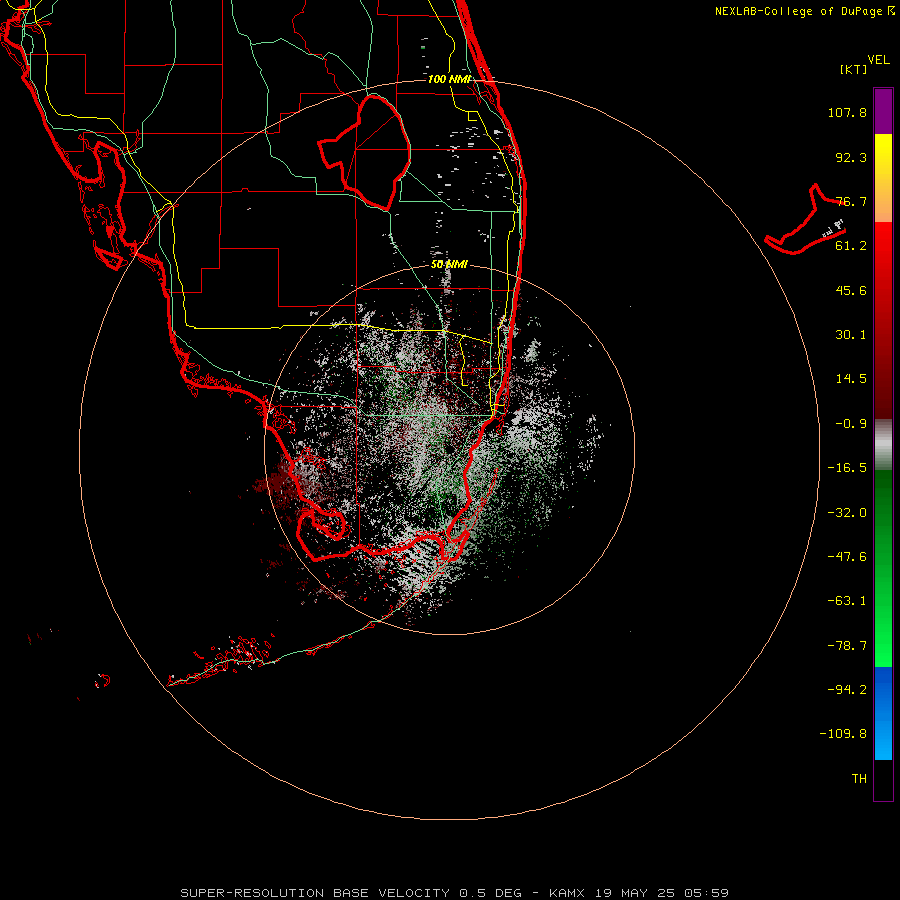The image size is (900, 900).
Task: Click the -32.0 velocity scale value
Action: [847, 512]
